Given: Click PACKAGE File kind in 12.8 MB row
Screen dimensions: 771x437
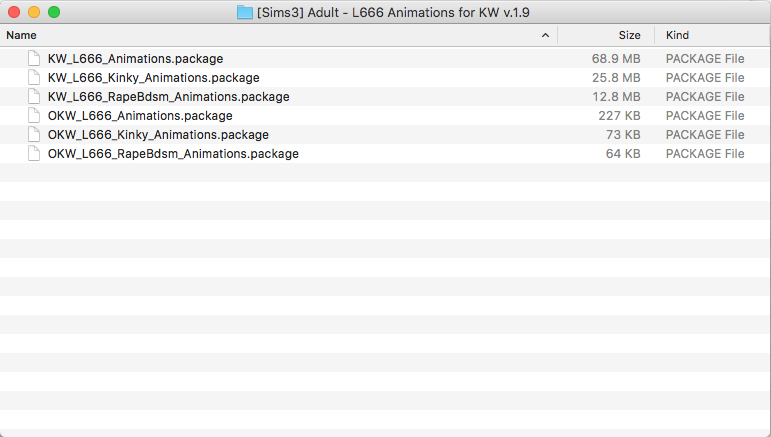Looking at the screenshot, I should 705,97.
